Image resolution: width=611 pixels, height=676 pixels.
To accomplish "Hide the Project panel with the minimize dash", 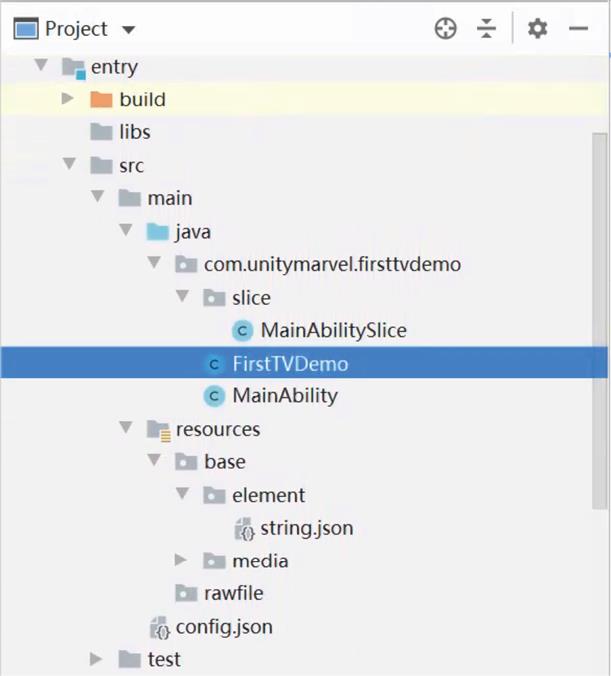I will (579, 29).
